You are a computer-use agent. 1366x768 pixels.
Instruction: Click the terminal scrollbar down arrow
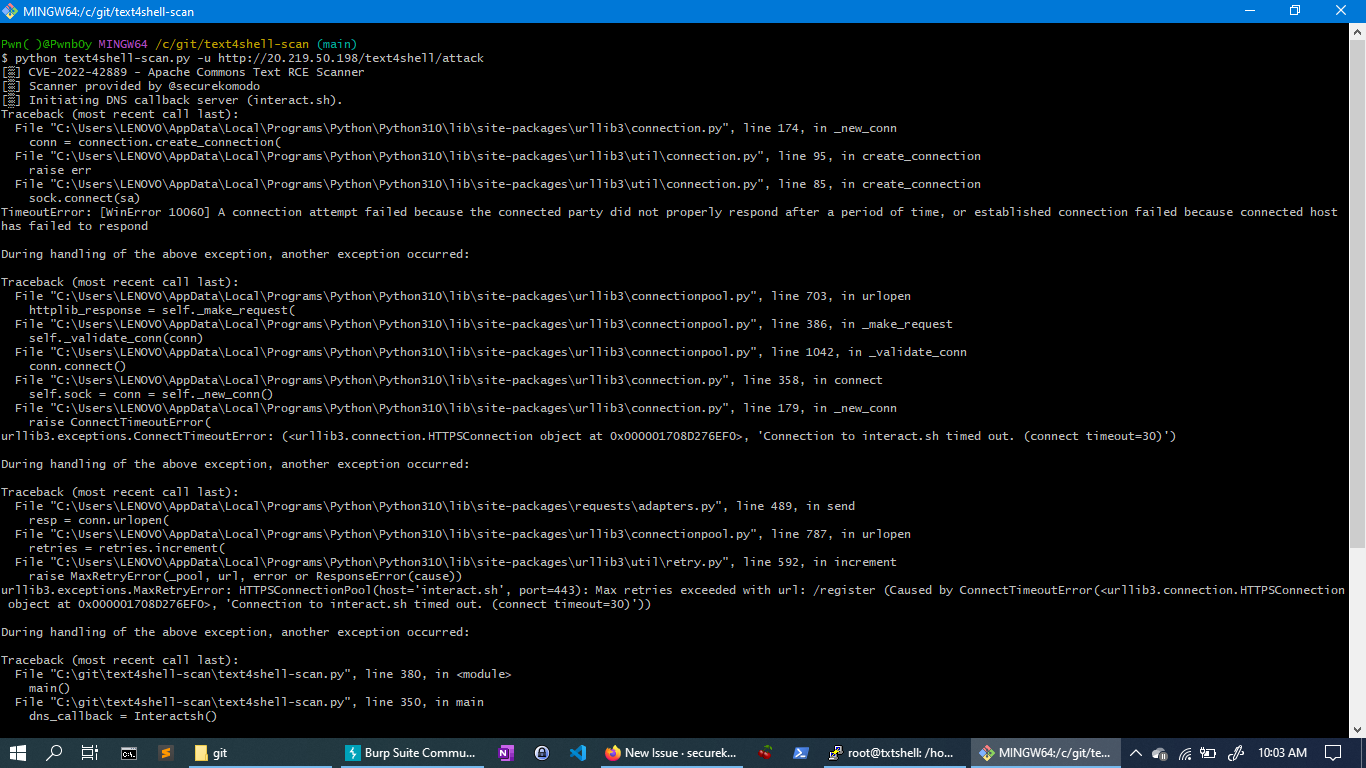(x=1357, y=730)
